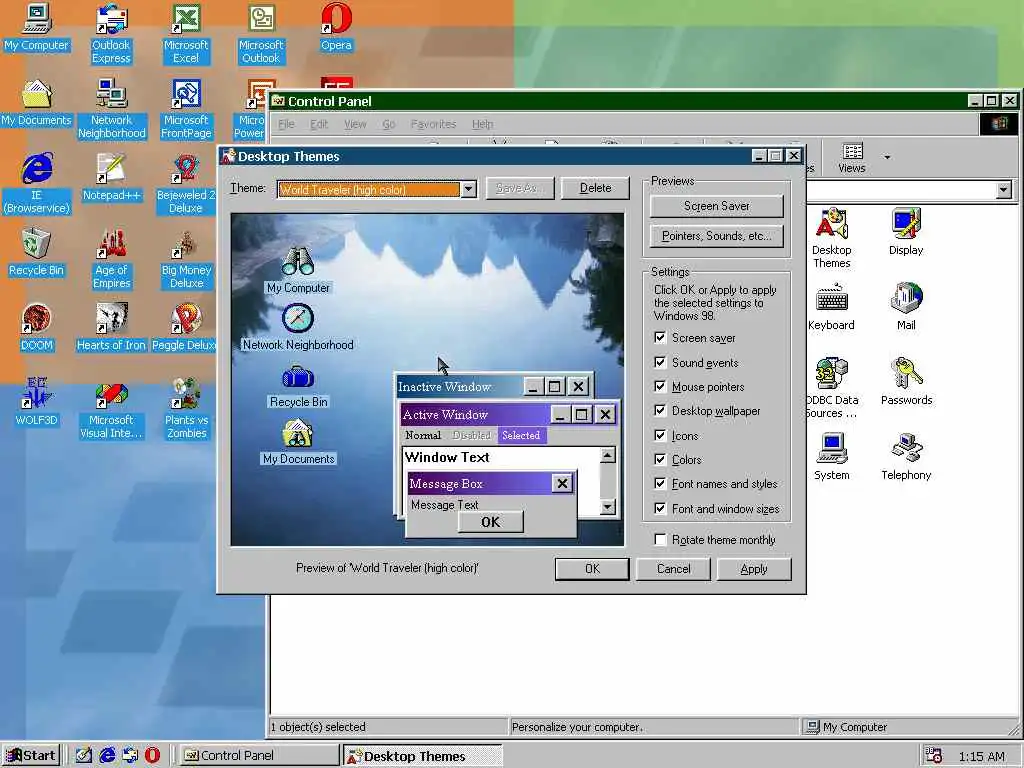
Task: Launch Notepad++ desktop shortcut
Action: coord(112,178)
